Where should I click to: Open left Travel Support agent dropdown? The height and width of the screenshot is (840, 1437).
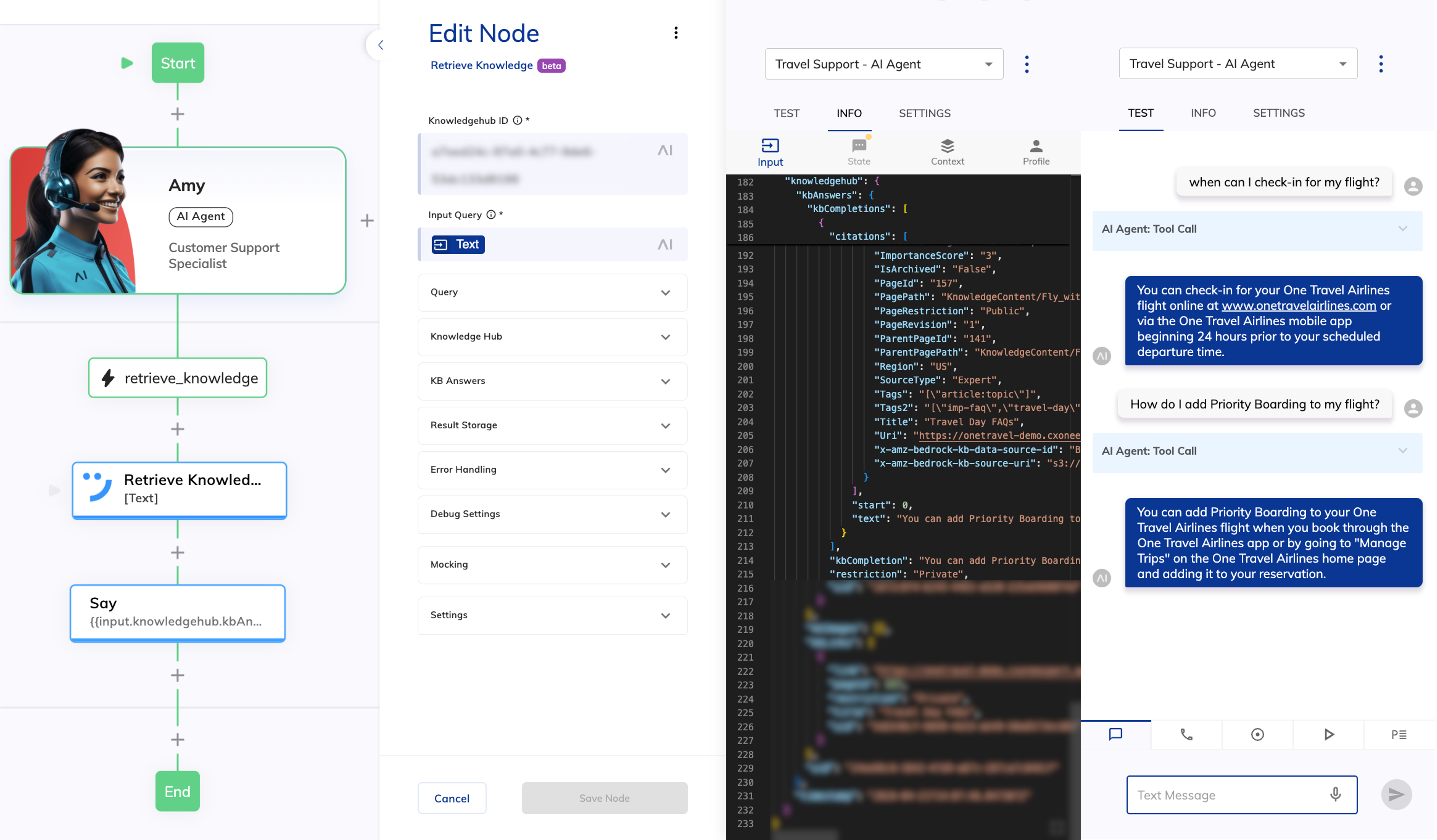(883, 64)
